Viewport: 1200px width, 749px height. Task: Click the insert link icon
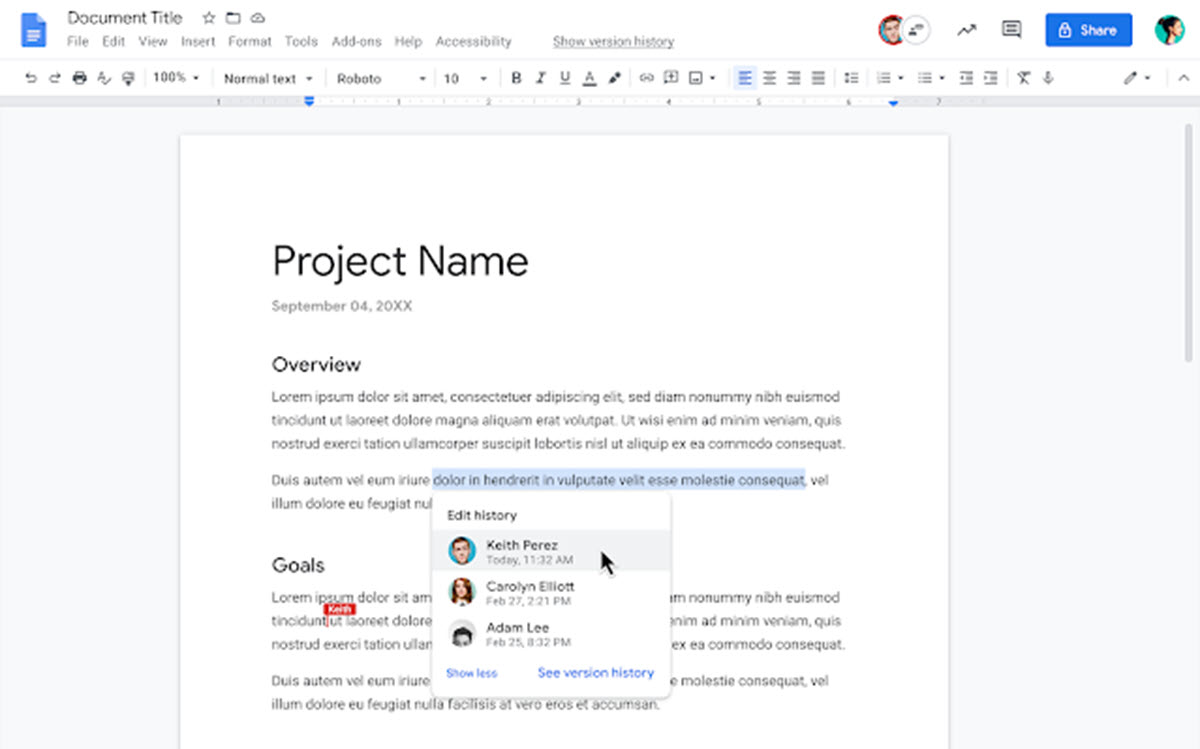646,78
